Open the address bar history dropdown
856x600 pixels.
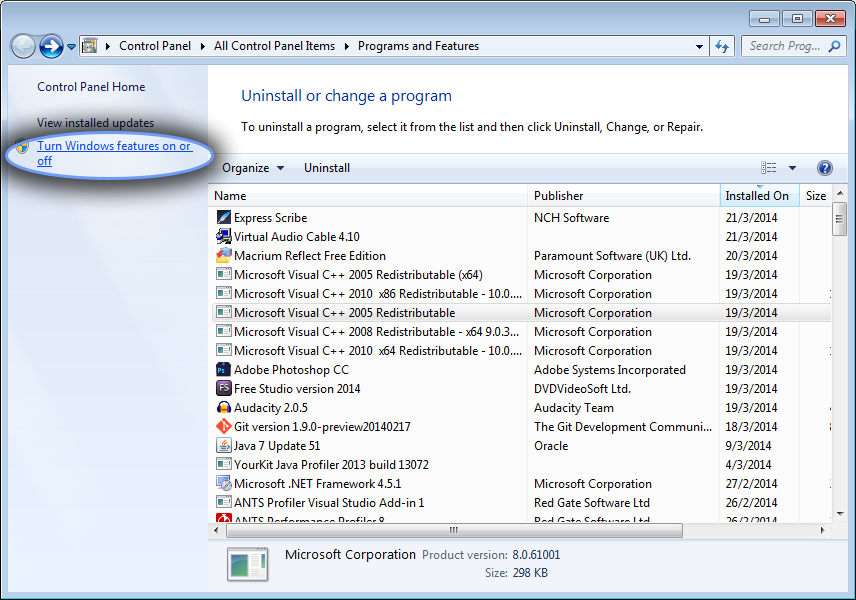pyautogui.click(x=699, y=46)
